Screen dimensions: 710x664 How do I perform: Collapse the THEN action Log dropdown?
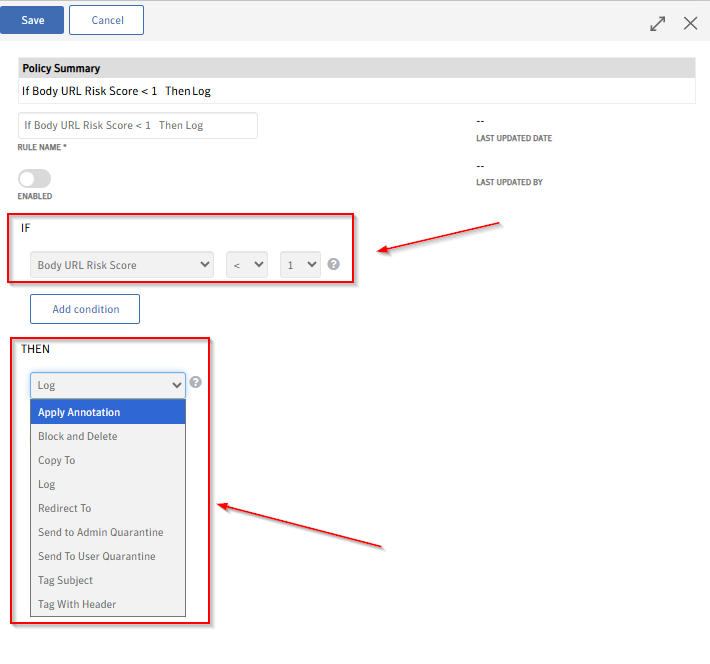[x=108, y=385]
